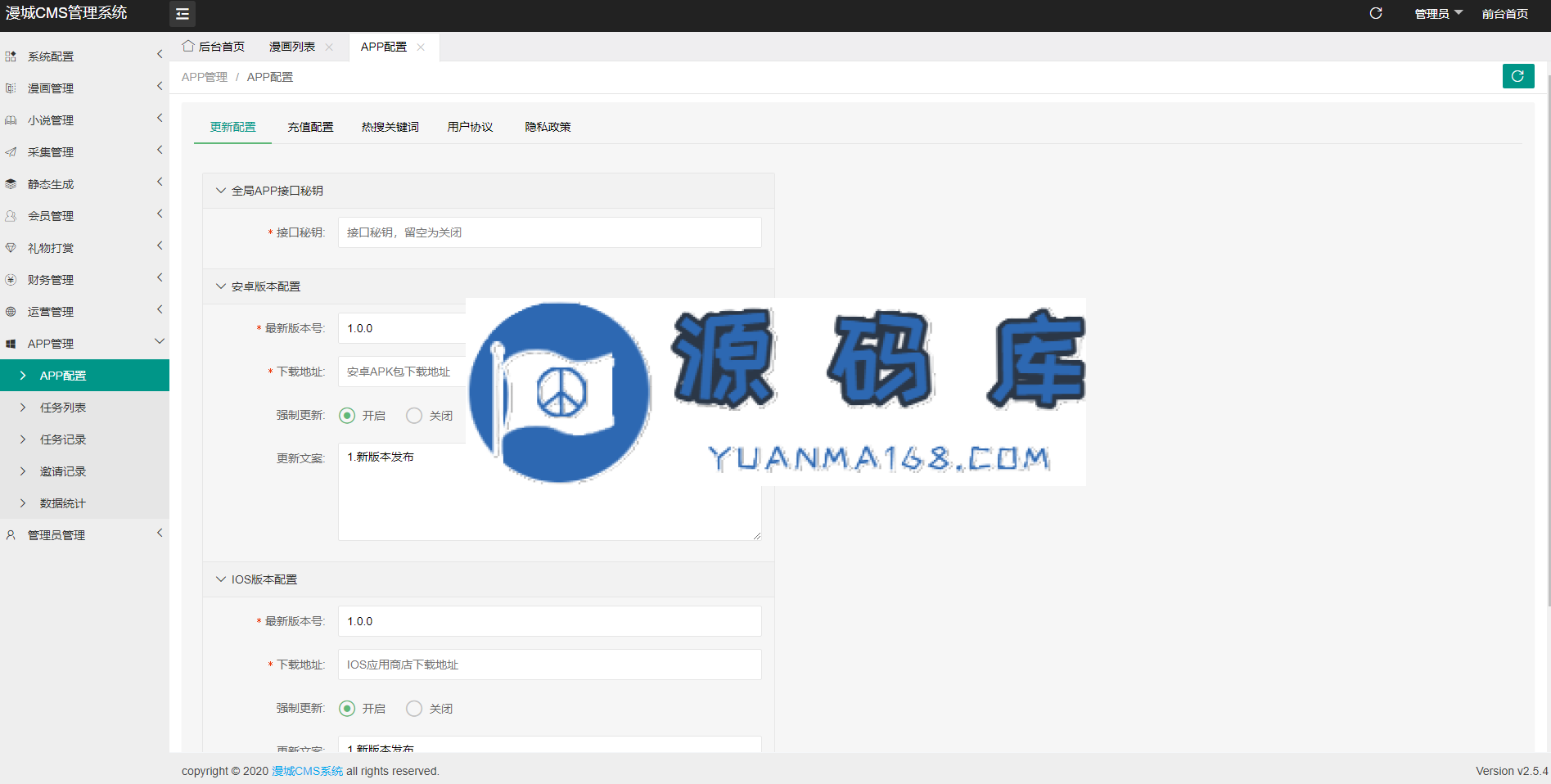Click the home icon on 后台首页 tab
This screenshot has width=1551, height=784.
[x=188, y=46]
